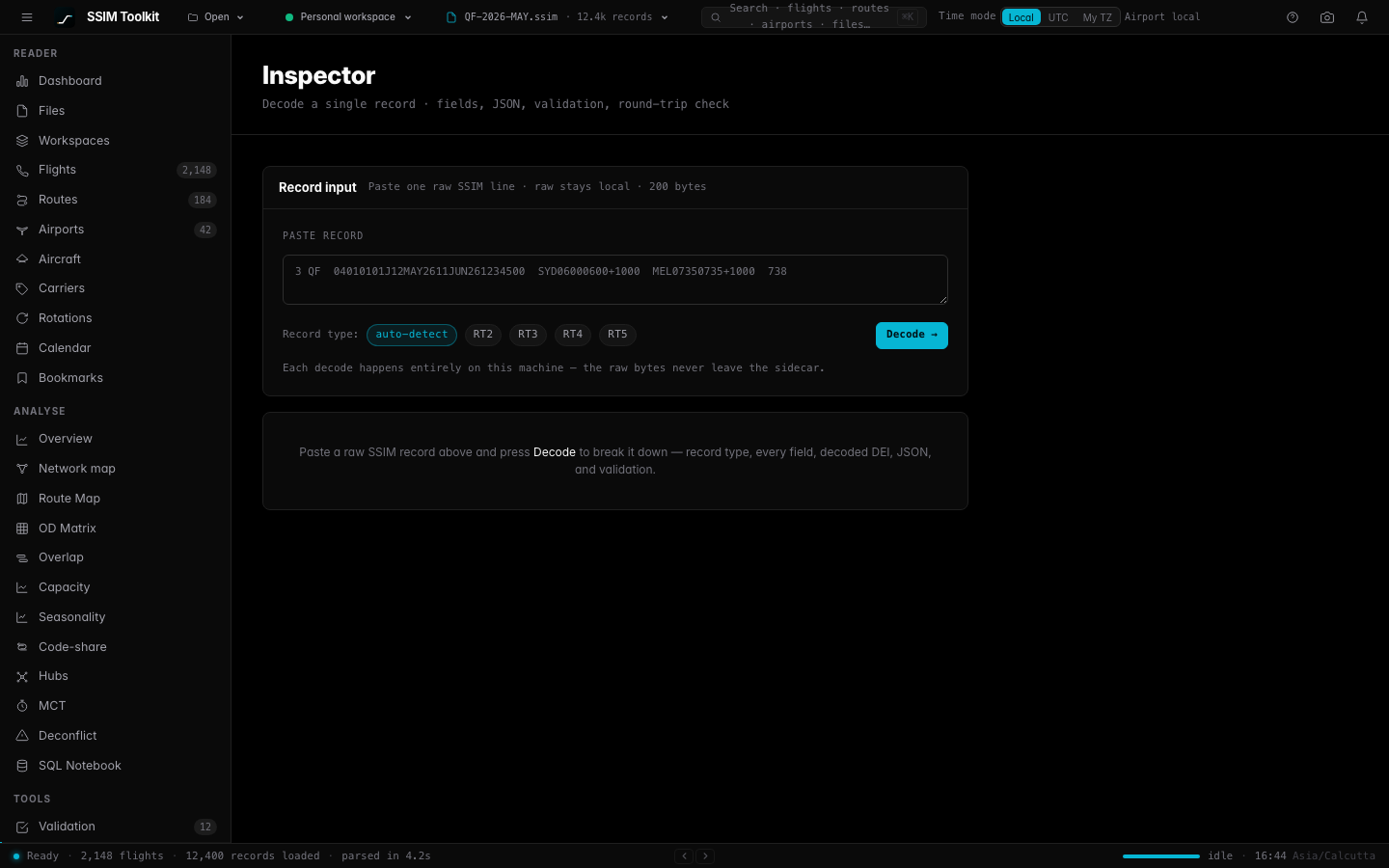Switch time mode to My TZ
1389x868 pixels.
click(1097, 17)
